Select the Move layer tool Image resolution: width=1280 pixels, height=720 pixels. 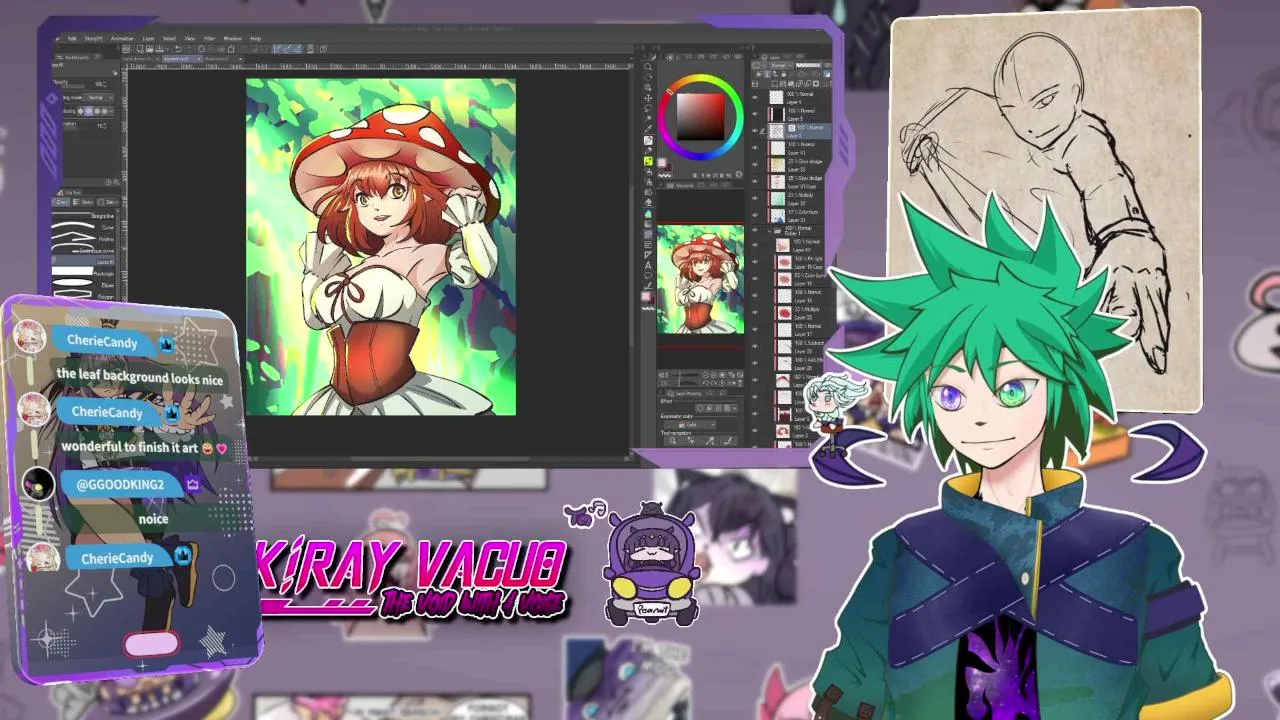(x=648, y=98)
